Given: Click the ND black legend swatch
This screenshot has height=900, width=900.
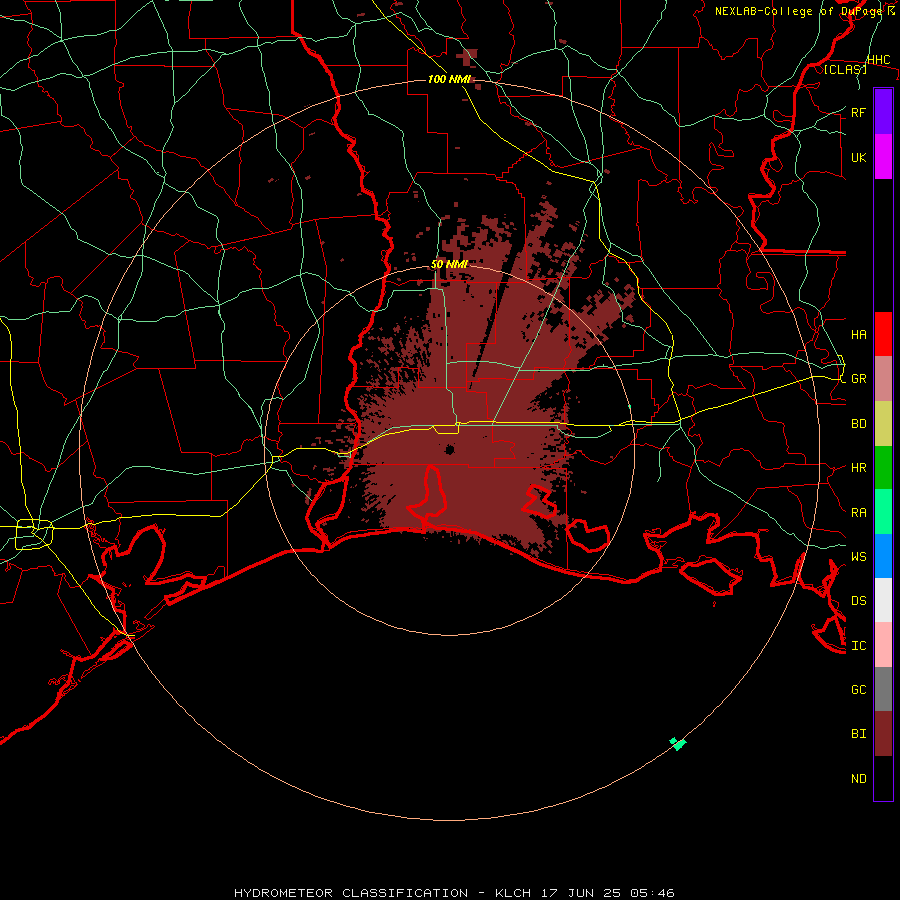Looking at the screenshot, I should tap(883, 778).
